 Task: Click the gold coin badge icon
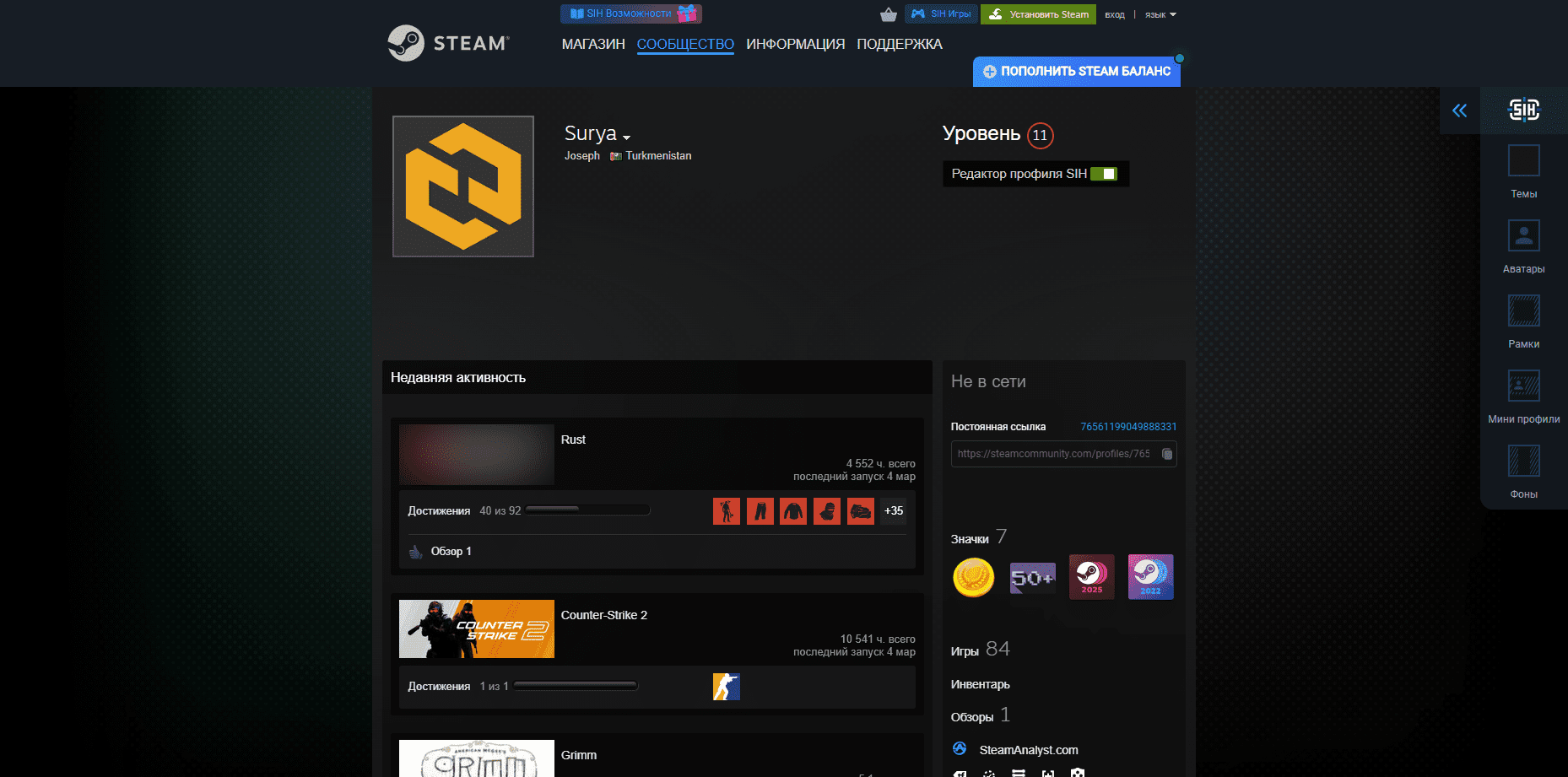(x=973, y=577)
